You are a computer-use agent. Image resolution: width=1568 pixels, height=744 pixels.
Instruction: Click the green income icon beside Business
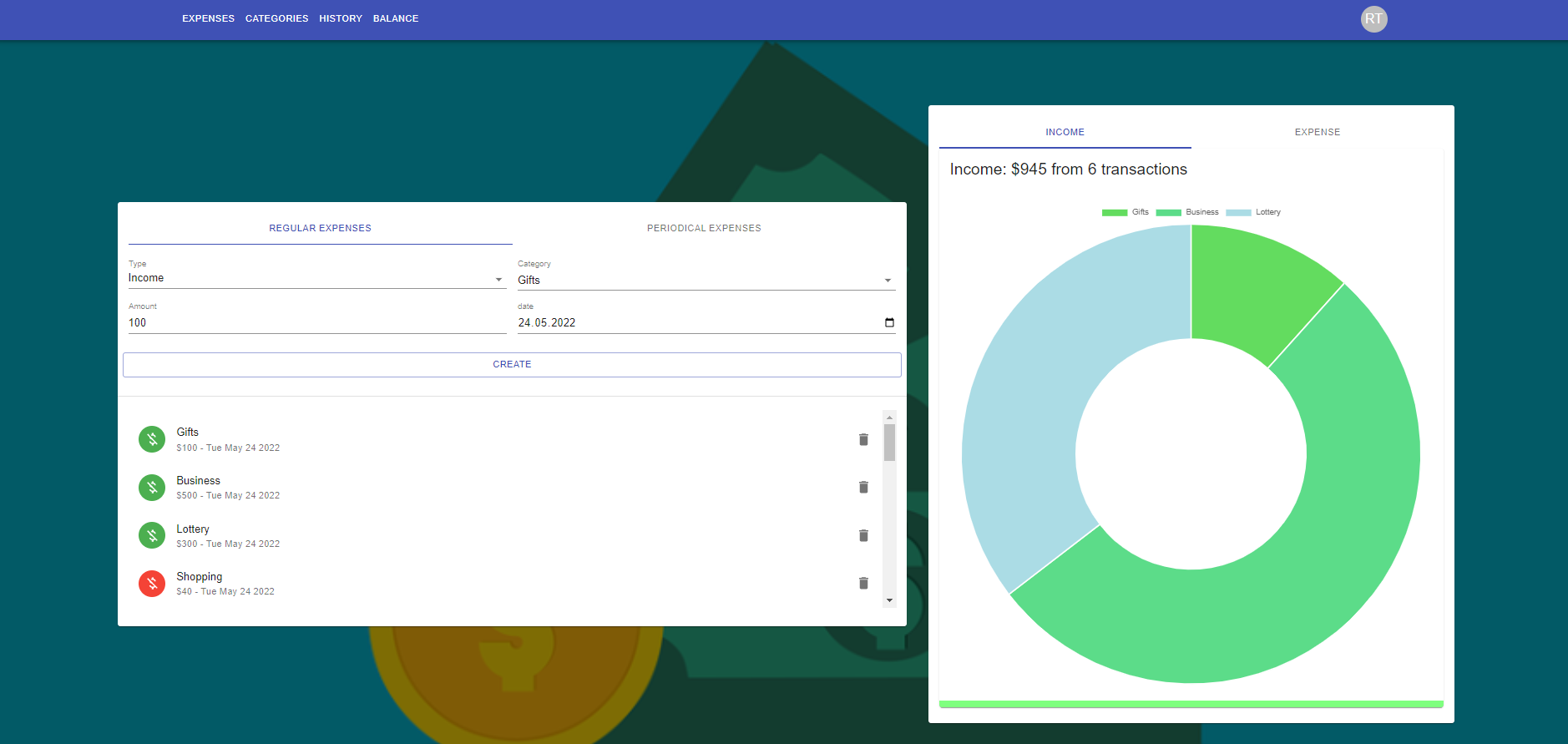coord(152,487)
